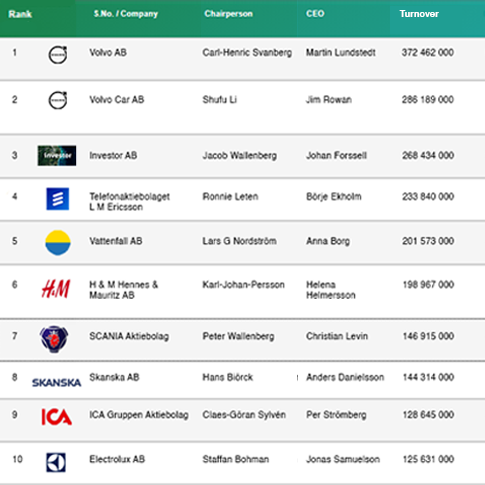485x485 pixels.
Task: Click the Scania griffin emblem
Action: (x=54, y=339)
